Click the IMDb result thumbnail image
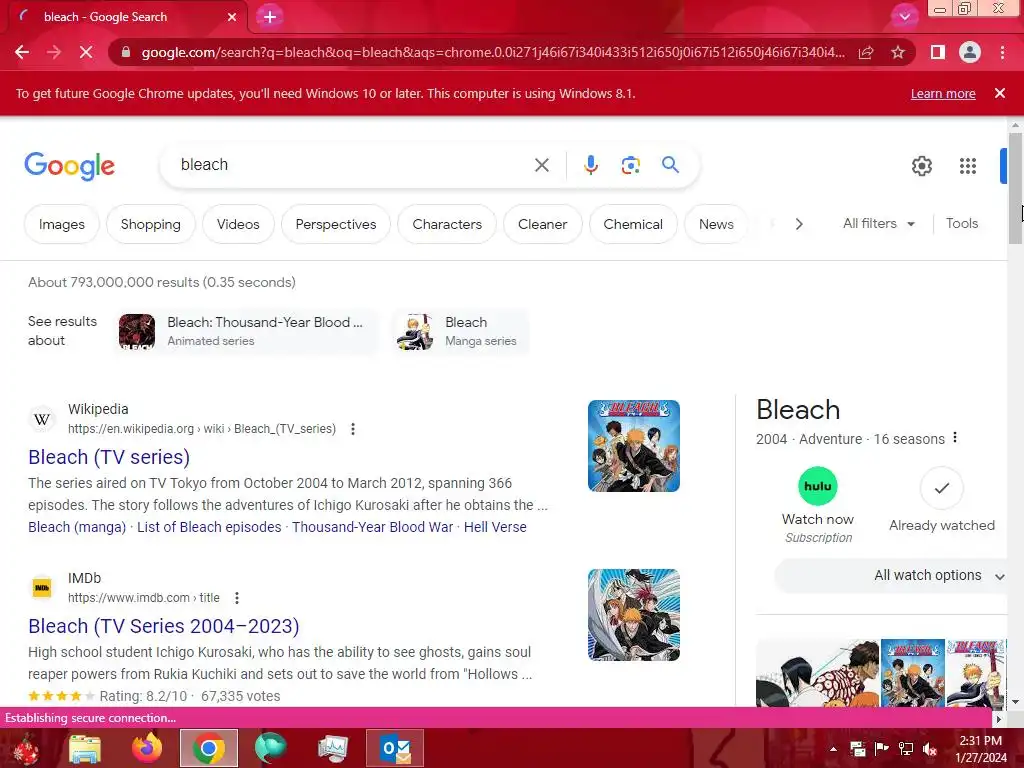Viewport: 1024px width, 768px height. 633,615
